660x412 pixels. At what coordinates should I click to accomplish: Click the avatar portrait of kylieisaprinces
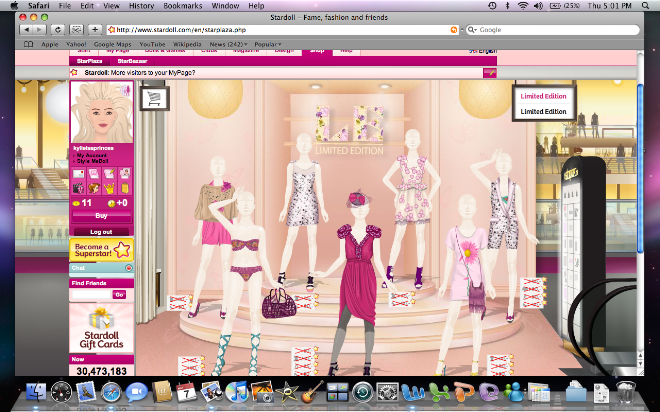pyautogui.click(x=102, y=112)
